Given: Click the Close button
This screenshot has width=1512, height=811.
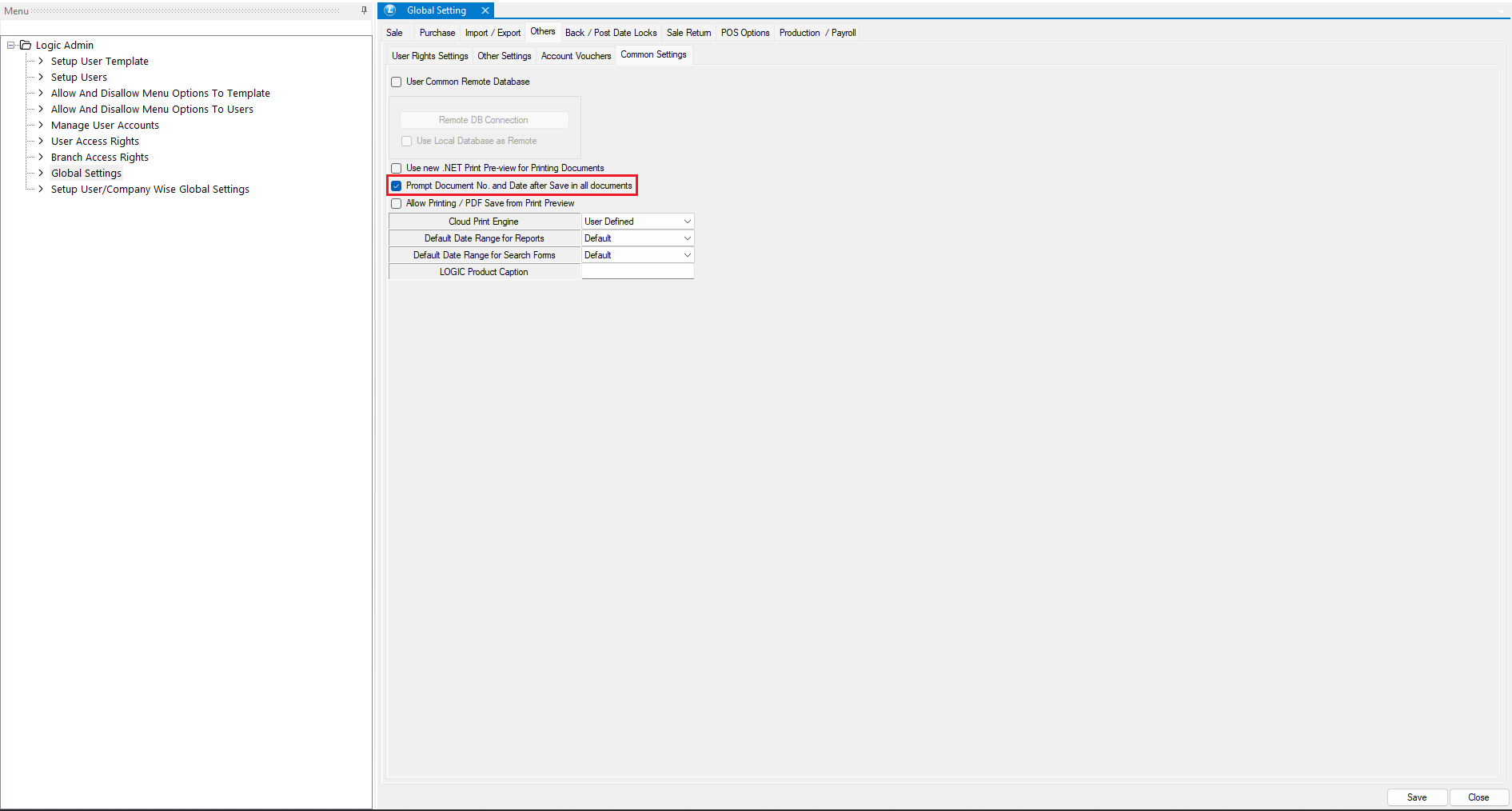Looking at the screenshot, I should (x=1478, y=797).
